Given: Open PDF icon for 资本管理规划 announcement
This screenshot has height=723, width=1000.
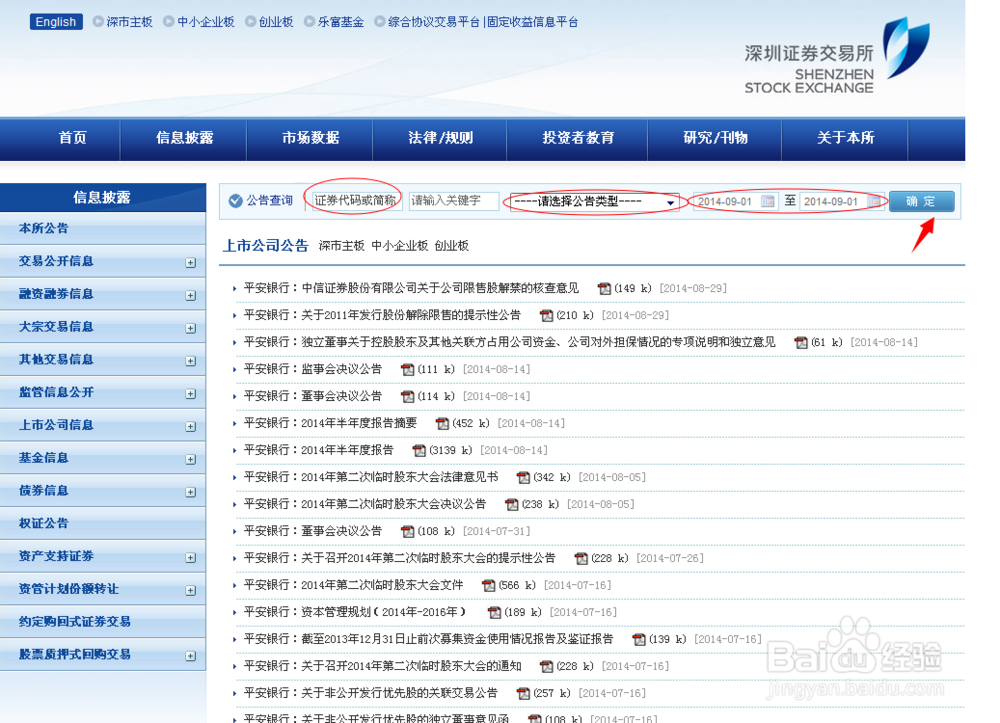Looking at the screenshot, I should click(x=494, y=613).
